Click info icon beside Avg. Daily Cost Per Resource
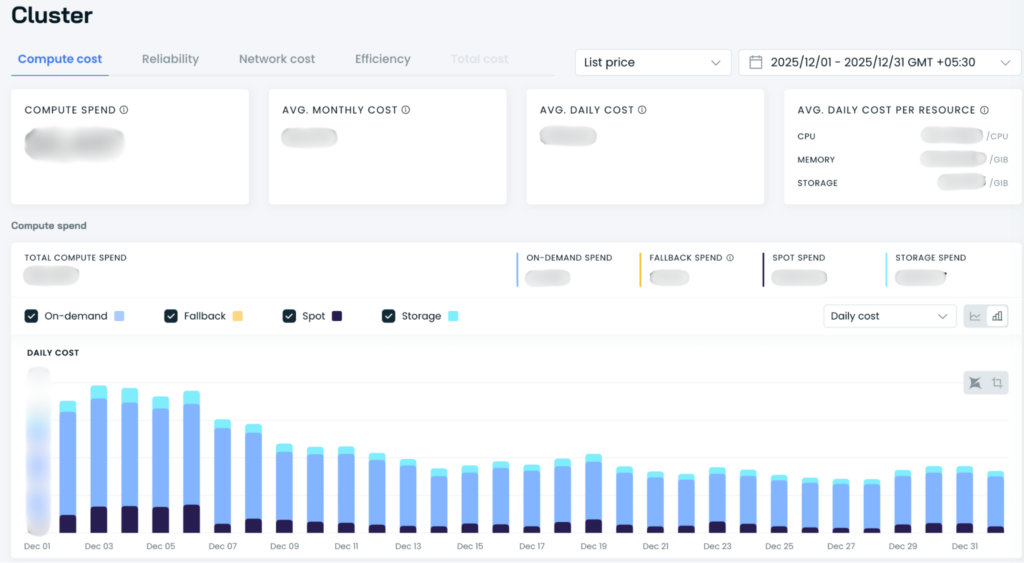1024x563 pixels. 984,110
